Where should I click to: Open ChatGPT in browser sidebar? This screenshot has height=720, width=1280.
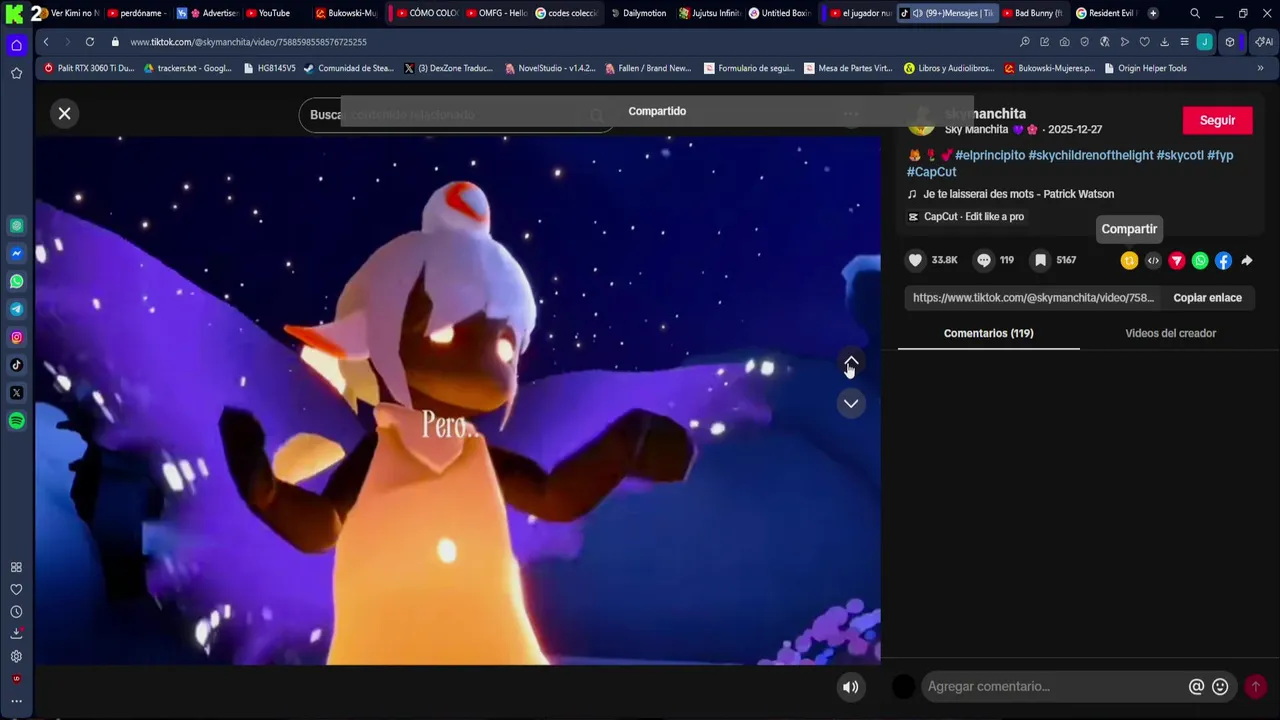(x=16, y=226)
